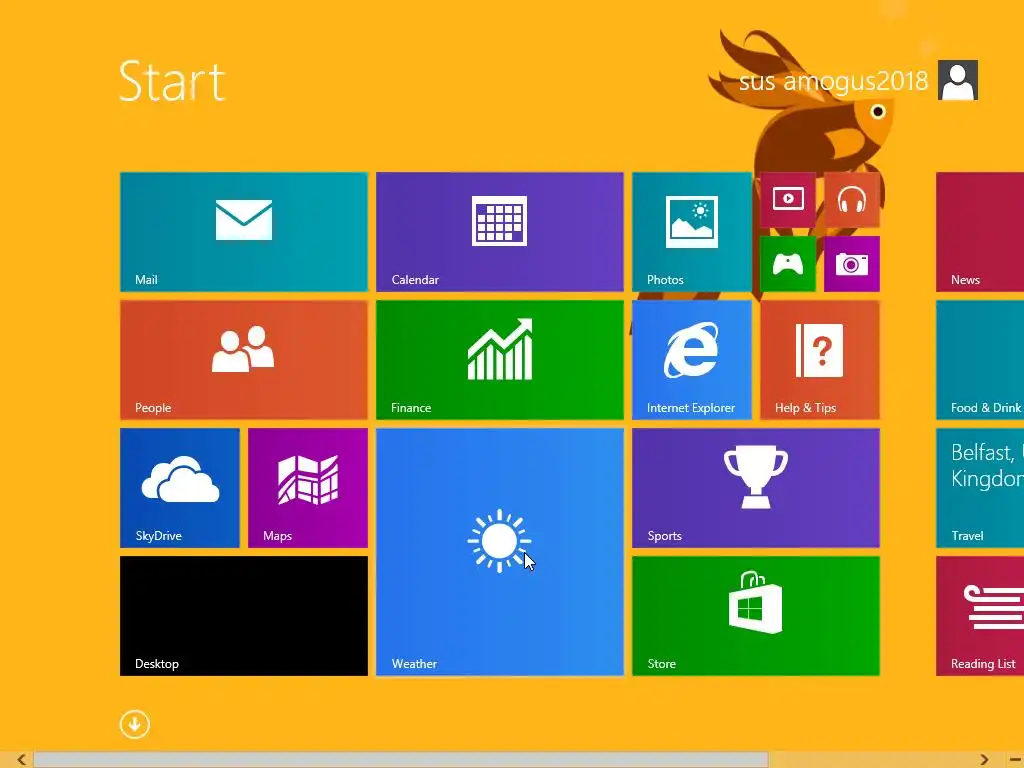
Task: Launch the Photos tile
Action: 692,232
